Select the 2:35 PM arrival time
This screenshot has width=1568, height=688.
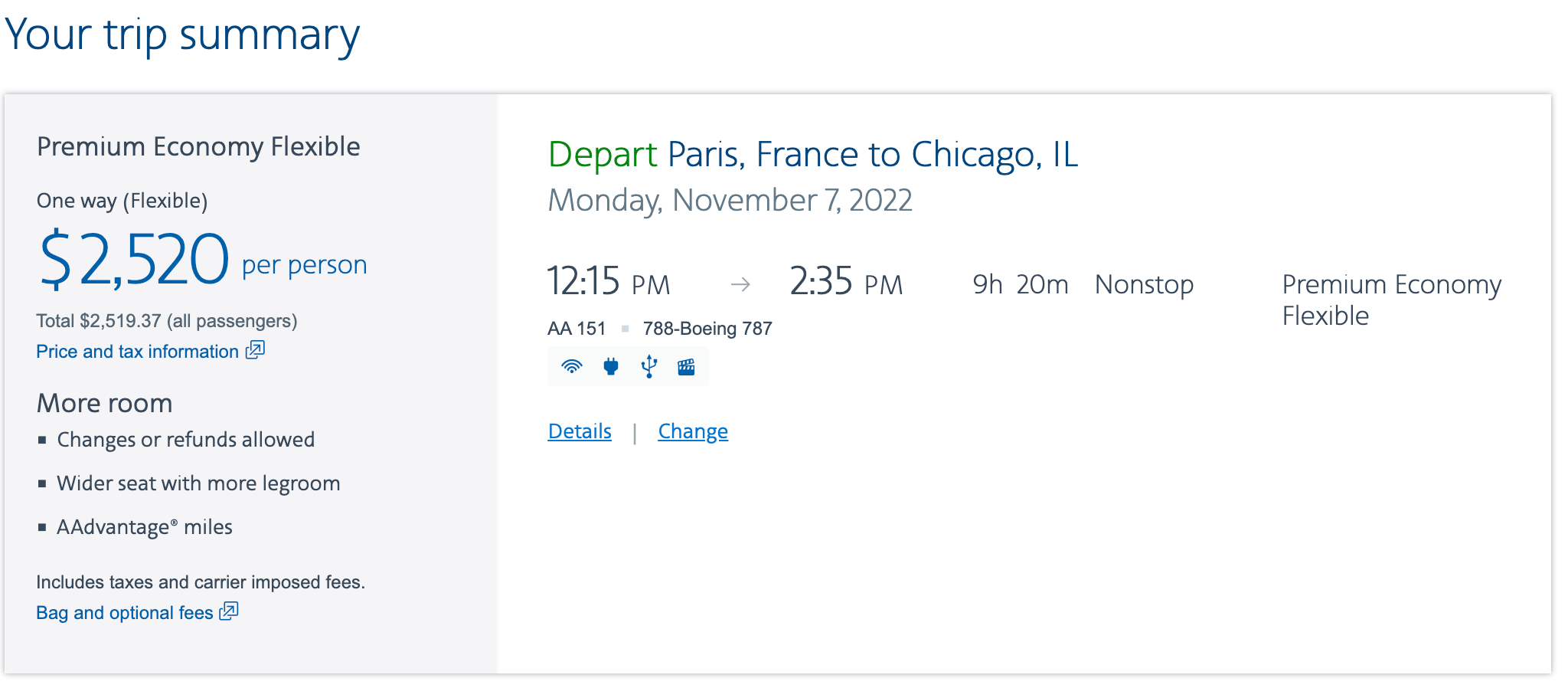(846, 283)
